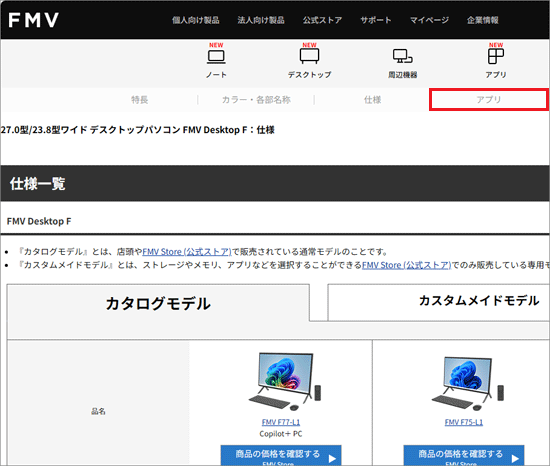Image resolution: width=550 pixels, height=466 pixels.
Task: Open the FMV F77-L1 product link
Action: [x=281, y=422]
